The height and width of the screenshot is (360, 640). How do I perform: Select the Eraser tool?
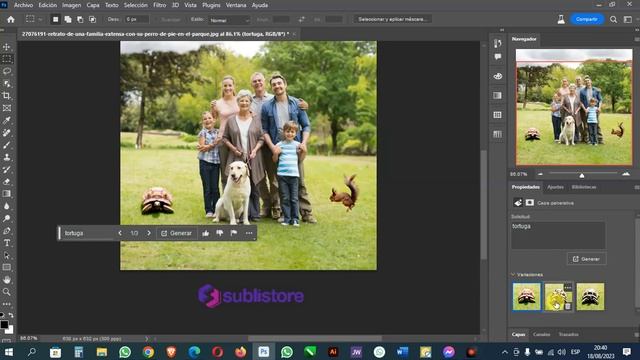click(7, 182)
